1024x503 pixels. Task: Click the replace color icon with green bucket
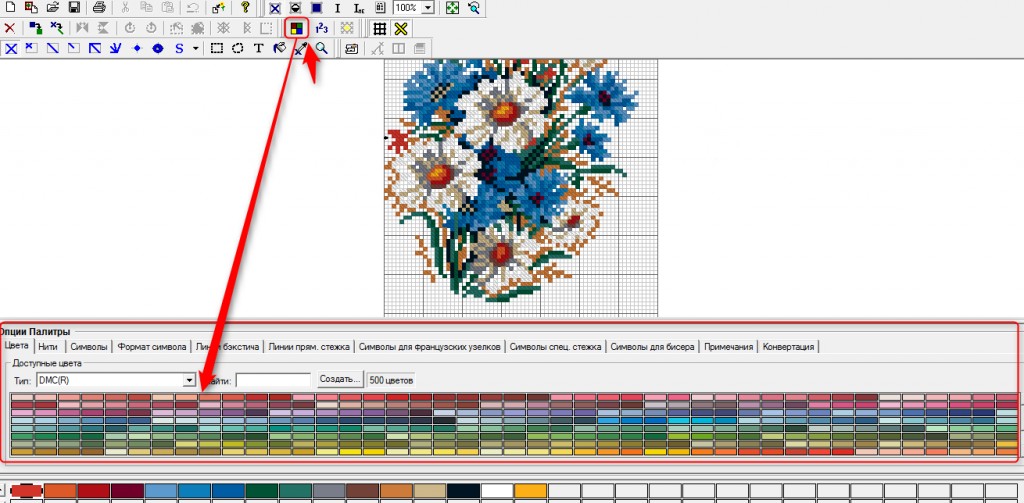36,29
